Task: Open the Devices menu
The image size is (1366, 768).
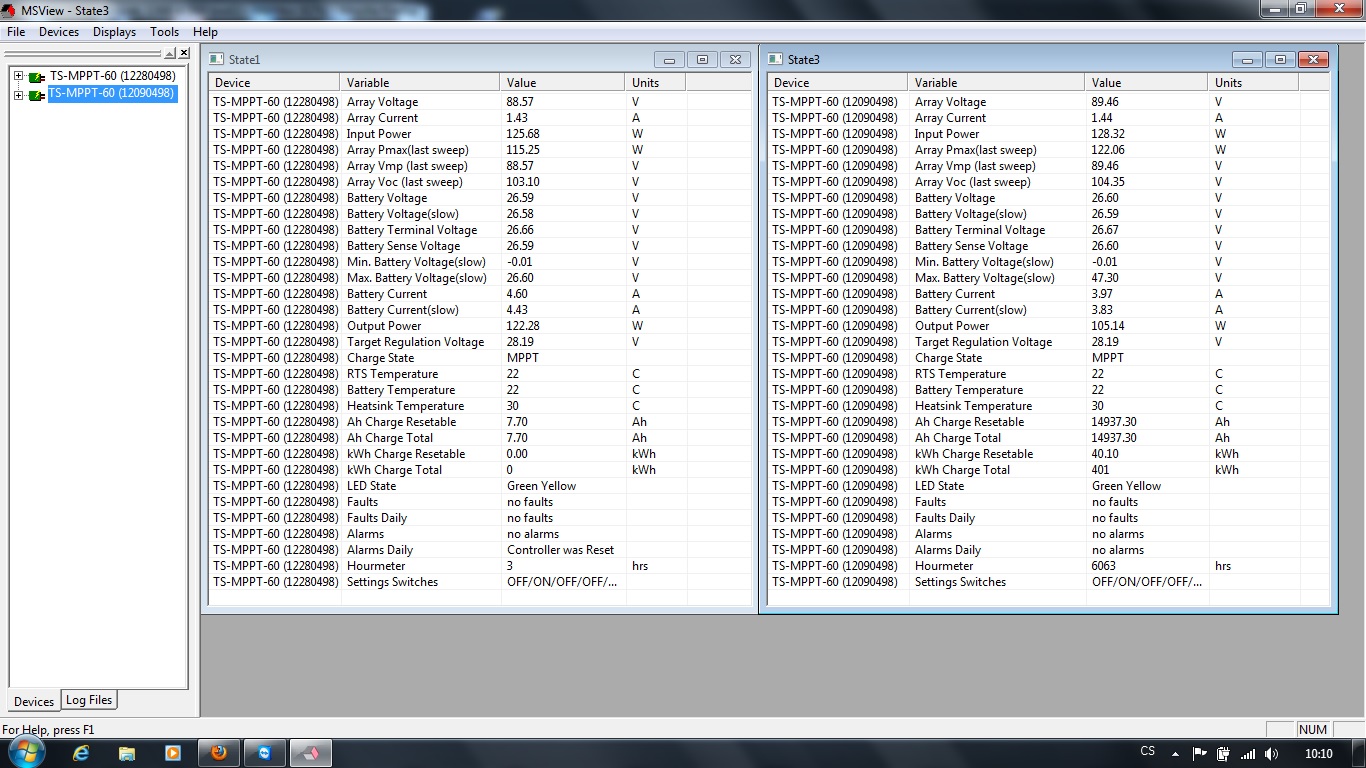Action: click(x=59, y=32)
